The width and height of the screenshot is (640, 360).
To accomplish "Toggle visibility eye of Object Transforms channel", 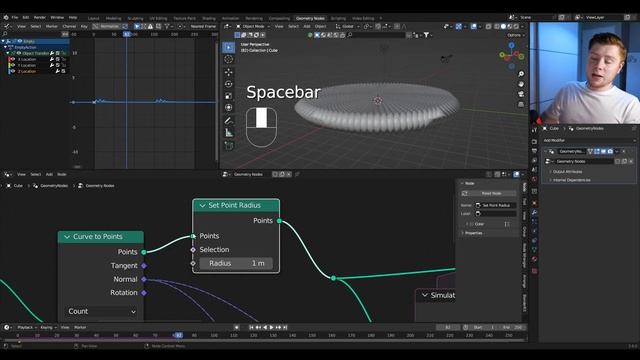I will click(19, 53).
